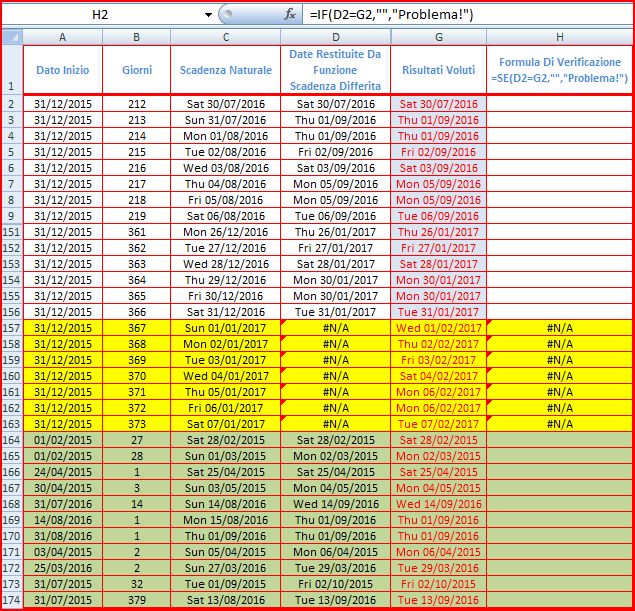Click cell 'Fri 02/09/2016' in column D
The width and height of the screenshot is (635, 611).
336,152
